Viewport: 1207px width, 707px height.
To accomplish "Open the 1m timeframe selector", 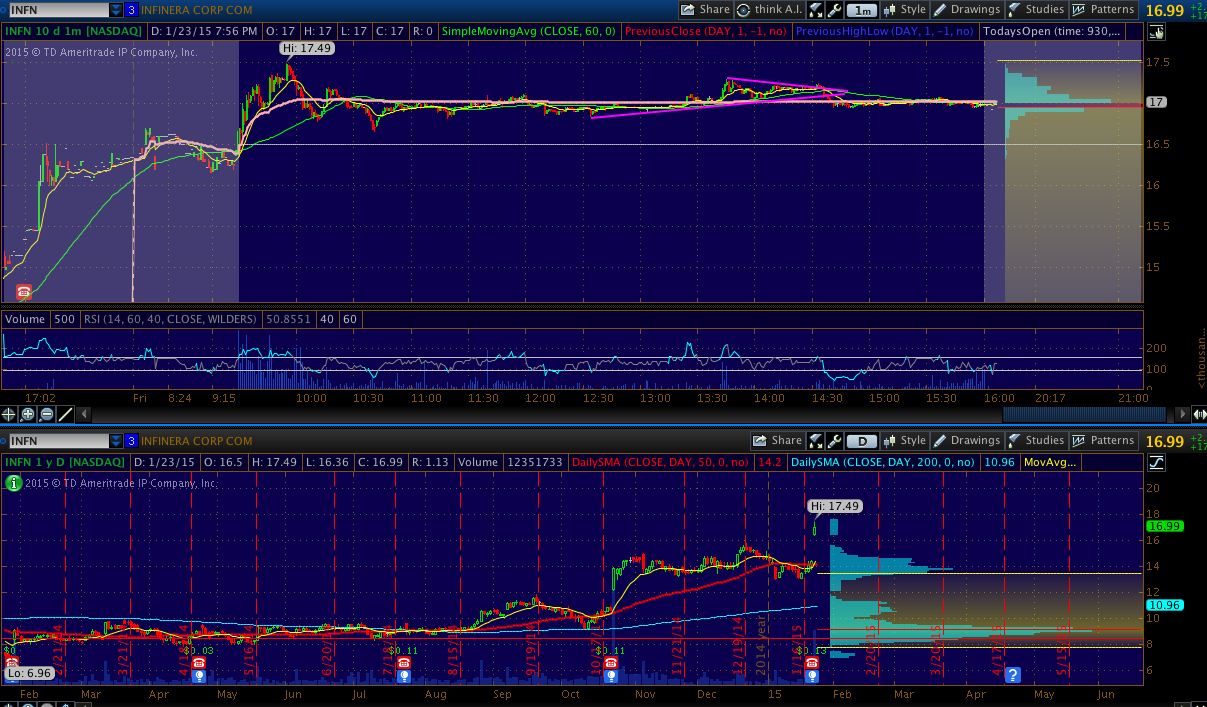I will coord(861,10).
